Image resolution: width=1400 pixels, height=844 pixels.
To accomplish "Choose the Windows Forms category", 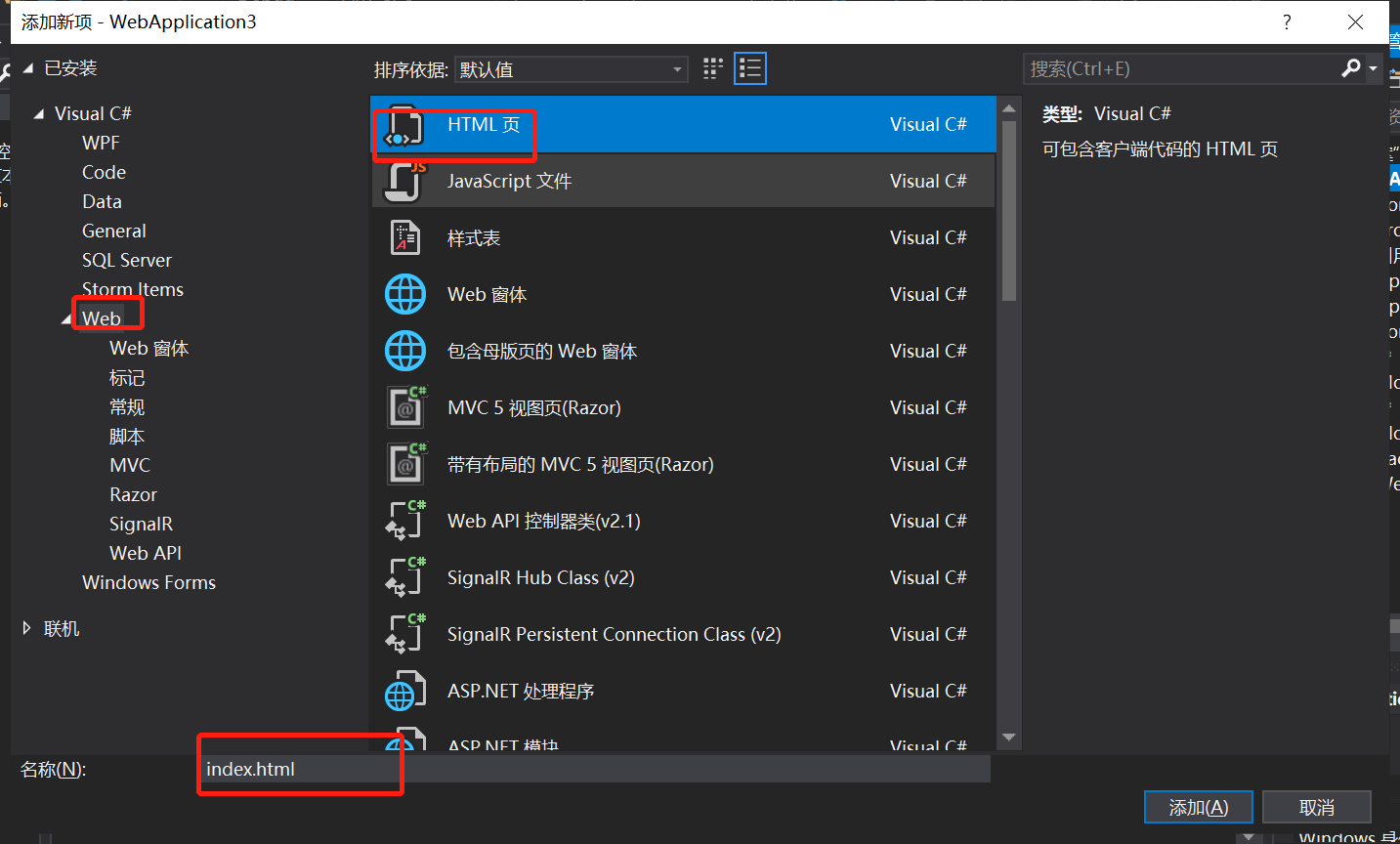I will [x=148, y=582].
